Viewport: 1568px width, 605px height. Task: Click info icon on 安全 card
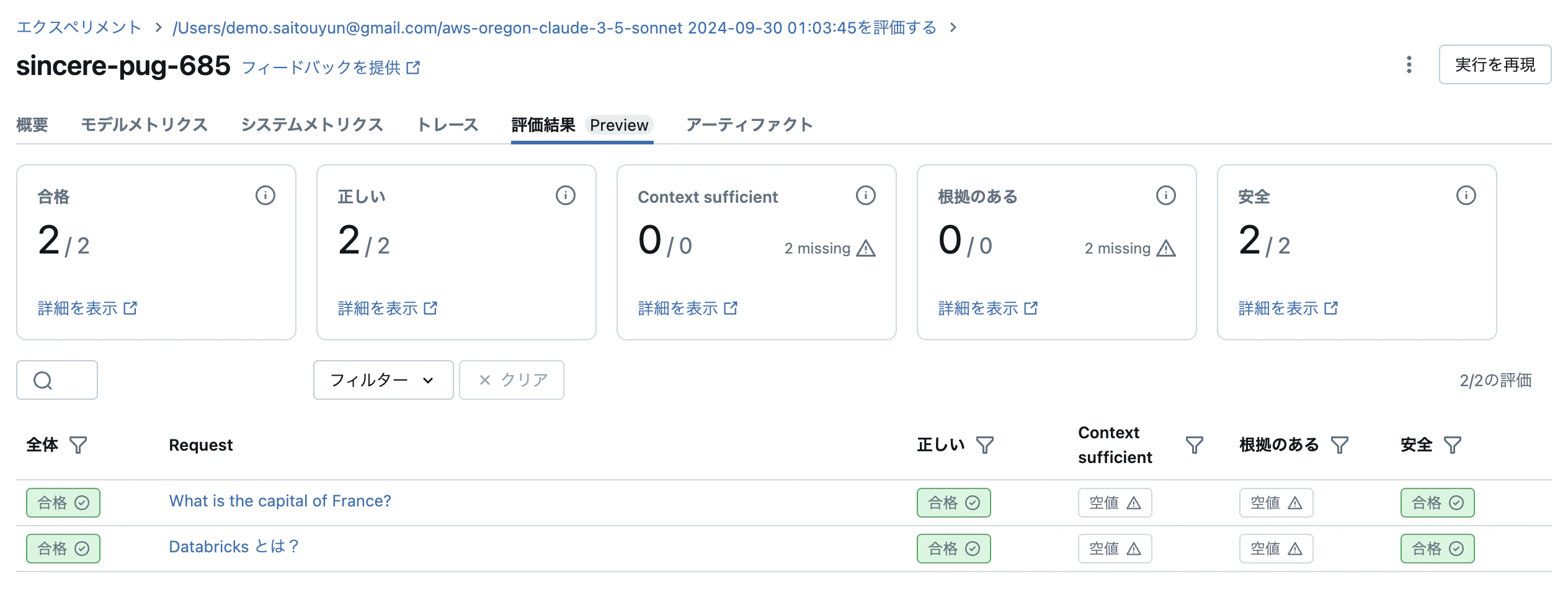point(1466,196)
